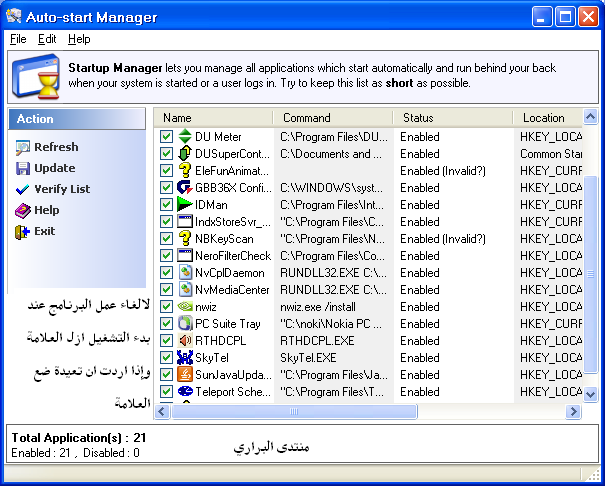This screenshot has height=486, width=605.
Task: Click the Refresh action label
Action: point(56,147)
